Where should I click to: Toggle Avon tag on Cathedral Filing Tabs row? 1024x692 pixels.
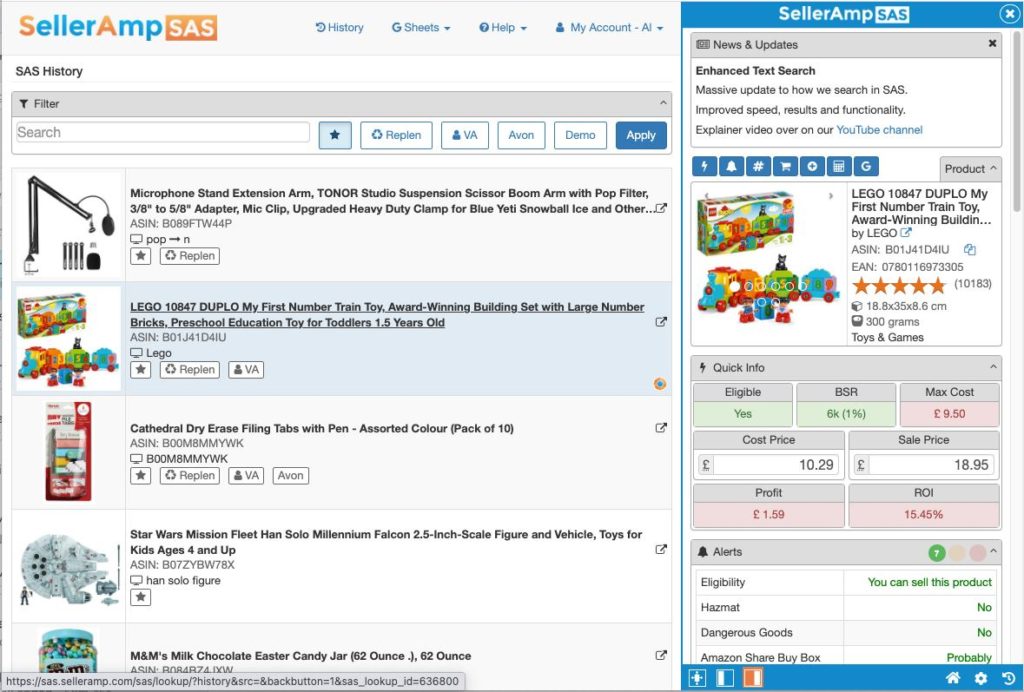[291, 475]
